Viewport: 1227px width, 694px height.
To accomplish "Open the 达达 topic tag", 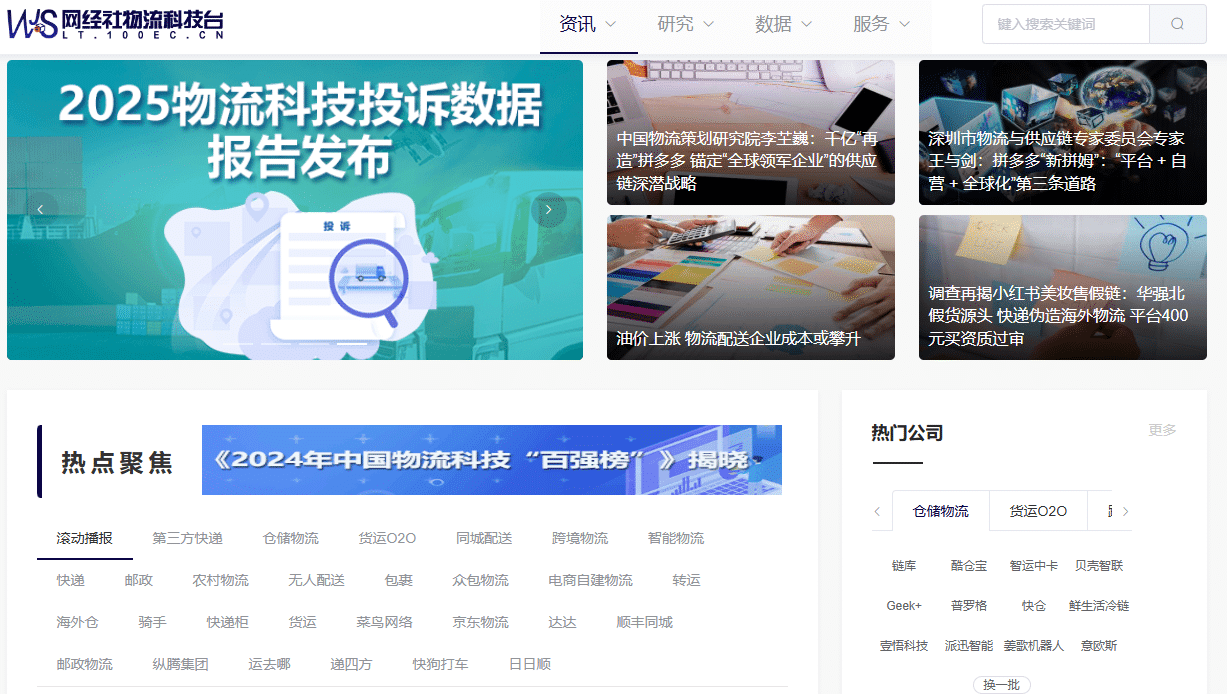I will pos(563,622).
